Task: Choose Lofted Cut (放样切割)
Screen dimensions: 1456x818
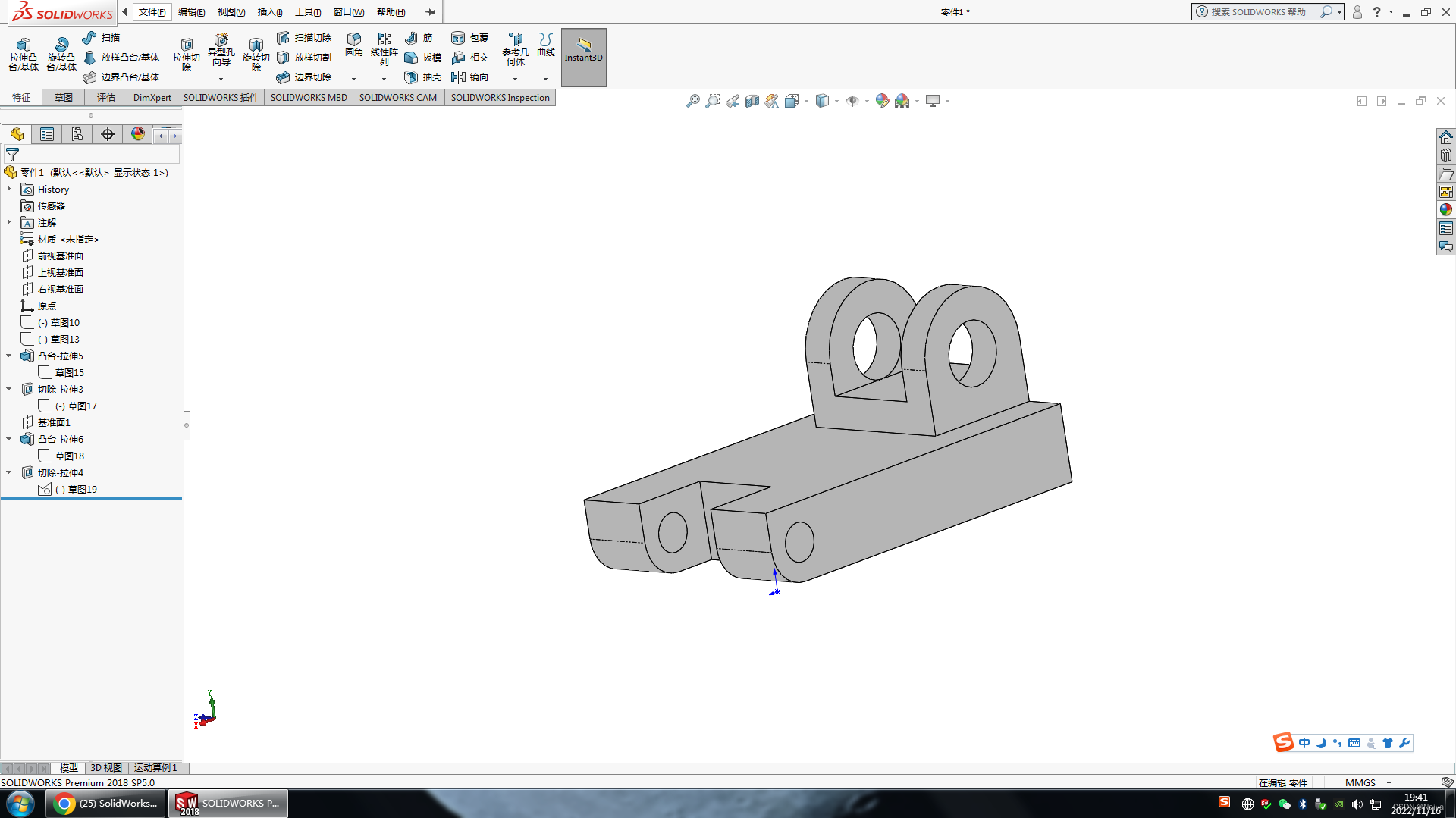Action: 304,57
